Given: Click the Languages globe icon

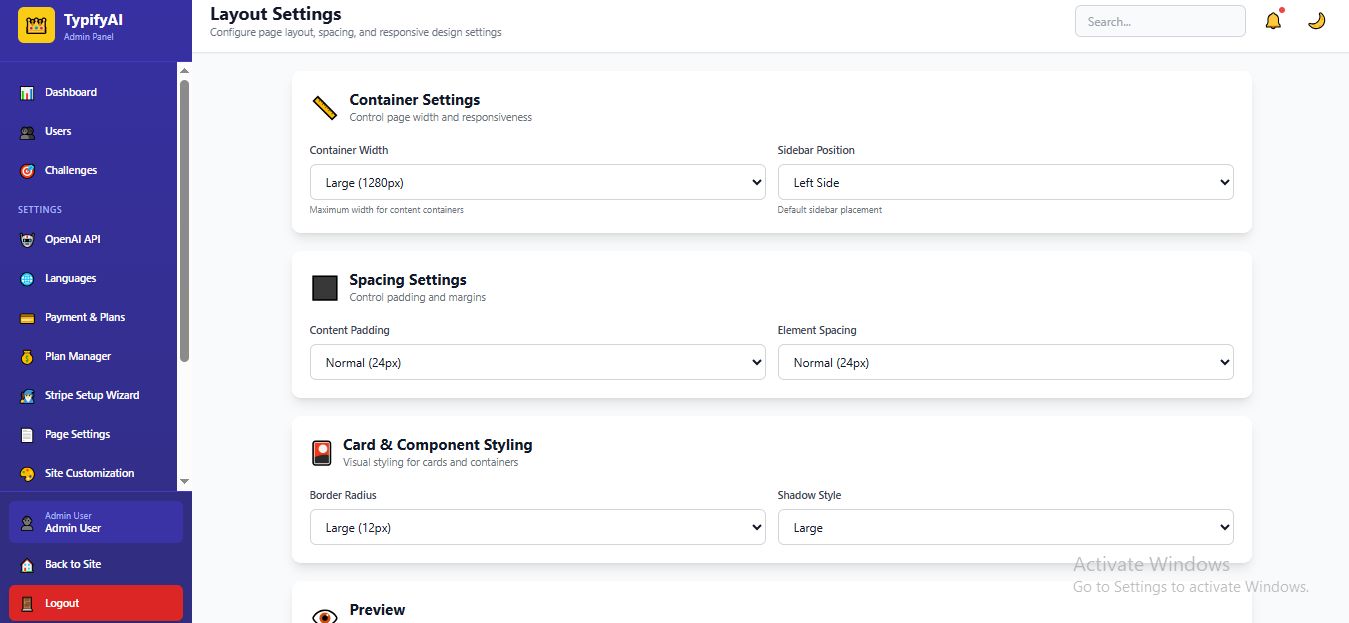Looking at the screenshot, I should tap(27, 279).
